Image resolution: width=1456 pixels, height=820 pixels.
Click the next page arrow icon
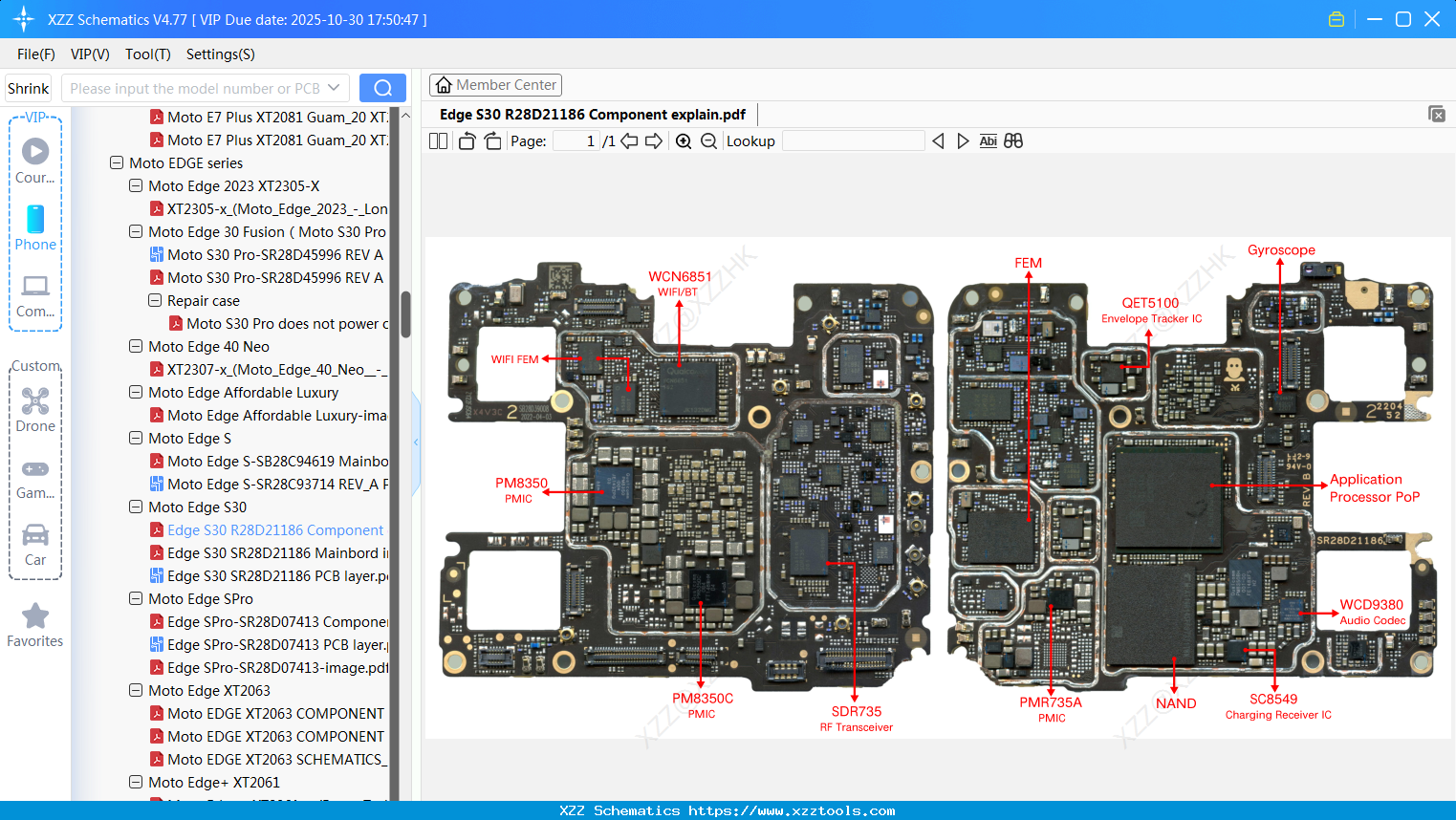(653, 140)
